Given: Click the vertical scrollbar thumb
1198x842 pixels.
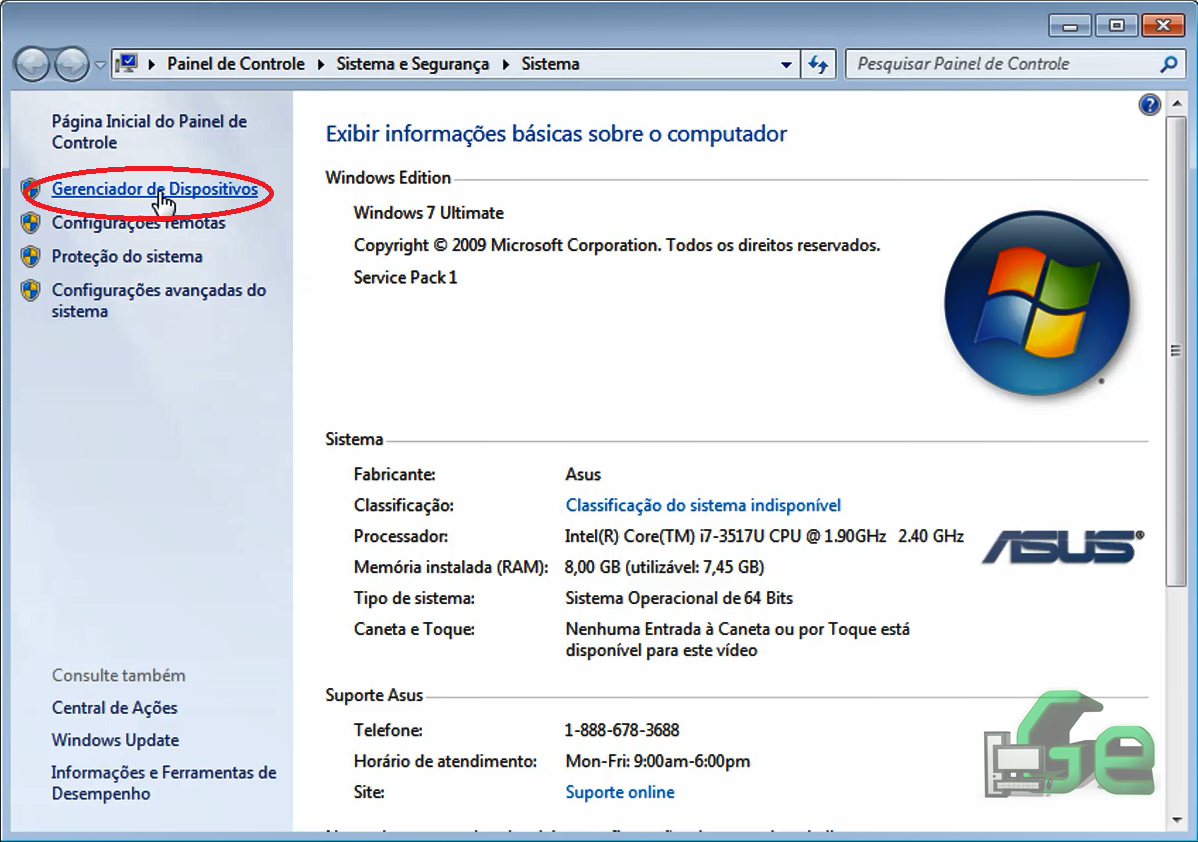Looking at the screenshot, I should (x=1176, y=350).
